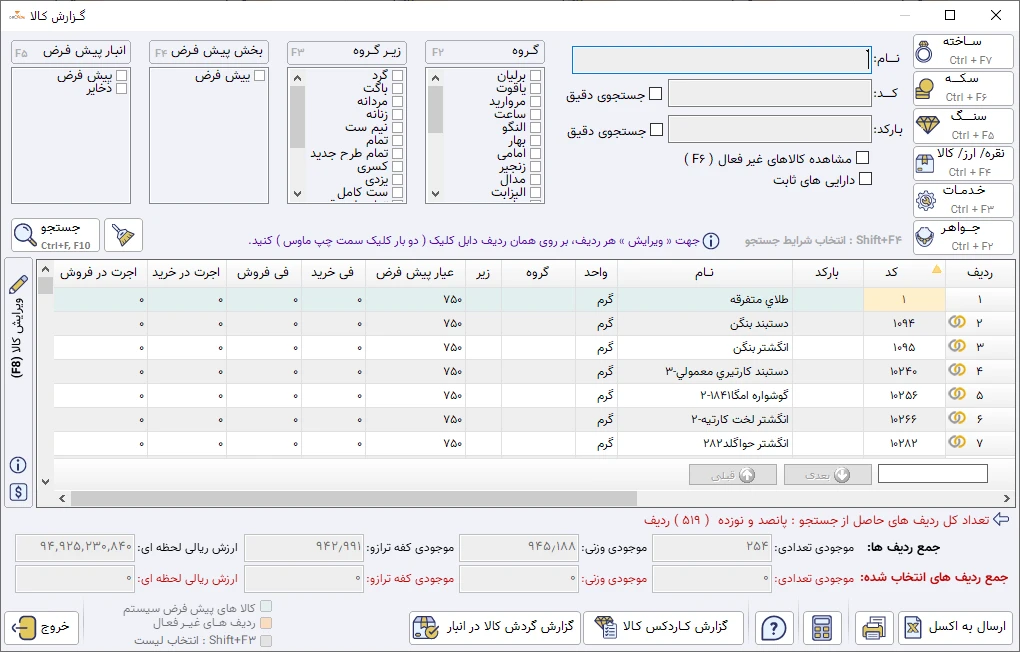The height and width of the screenshot is (652, 1020).
Task: Select the جواهر jewelry item type
Action: 963,238
